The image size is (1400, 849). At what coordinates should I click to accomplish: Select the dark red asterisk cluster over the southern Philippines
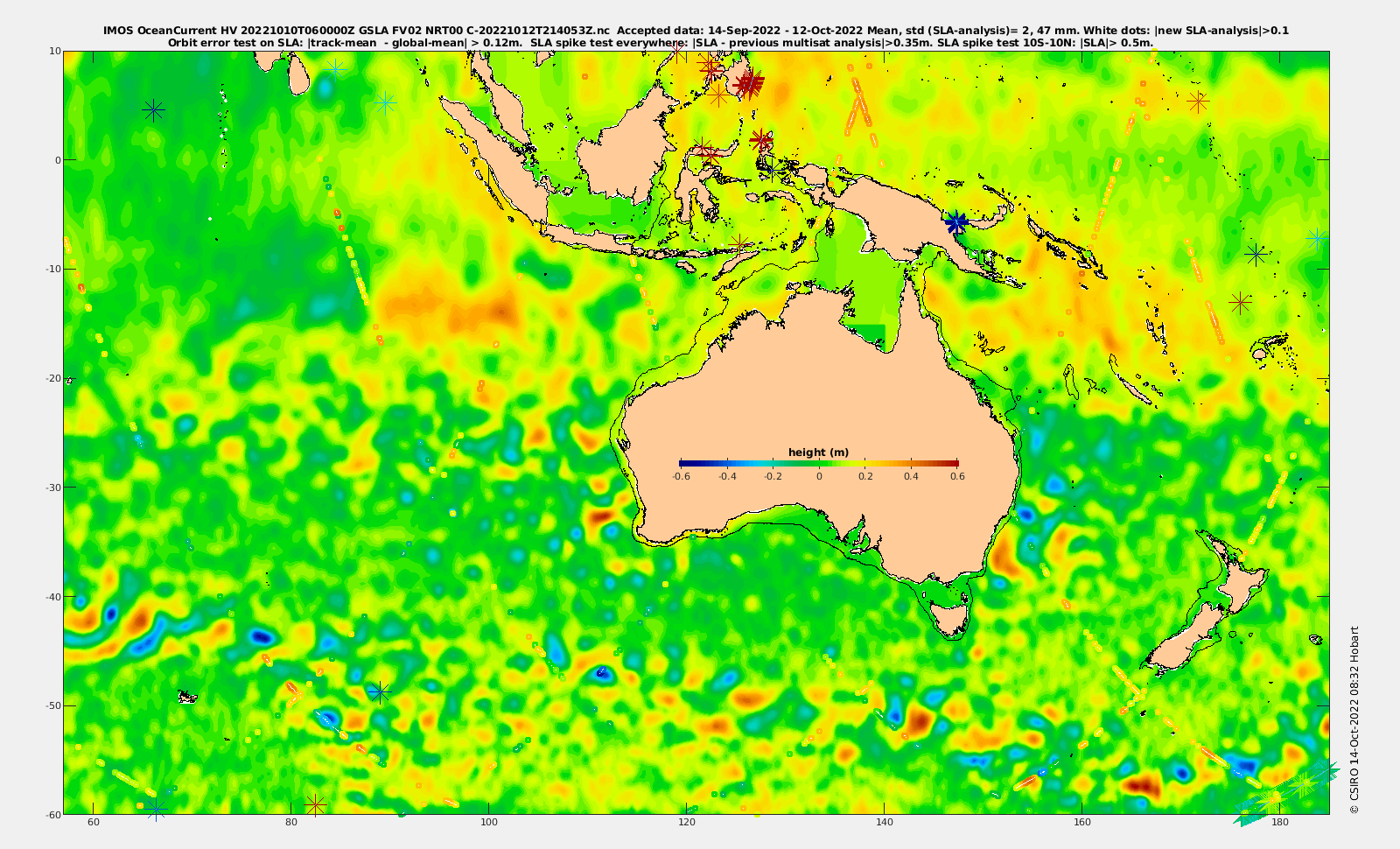tap(749, 83)
